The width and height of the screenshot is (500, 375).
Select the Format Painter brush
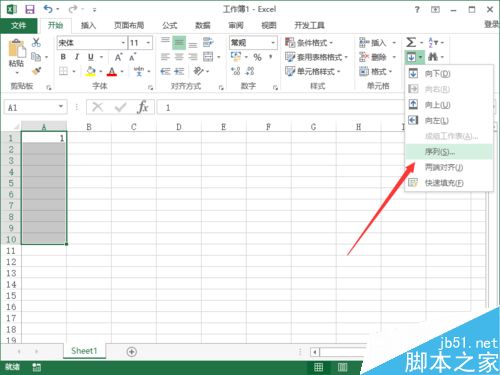tap(36, 71)
